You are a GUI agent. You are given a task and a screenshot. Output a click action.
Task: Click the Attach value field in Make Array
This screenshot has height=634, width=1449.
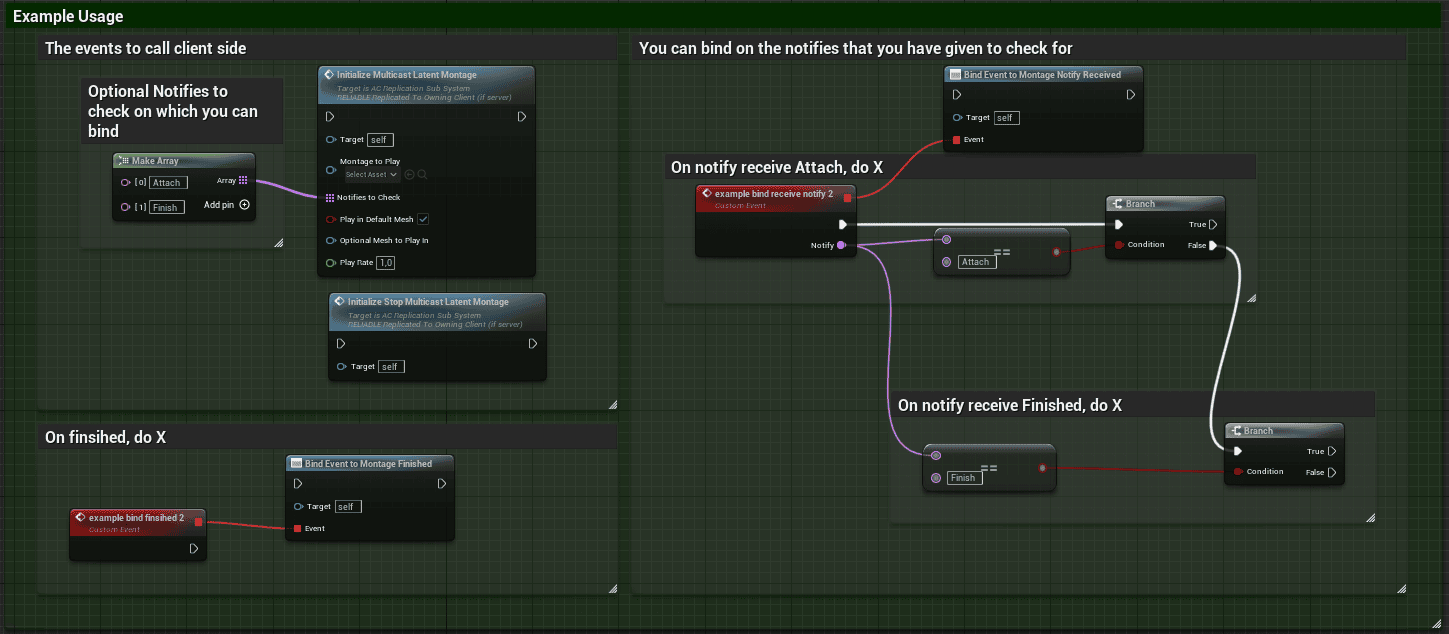click(168, 182)
